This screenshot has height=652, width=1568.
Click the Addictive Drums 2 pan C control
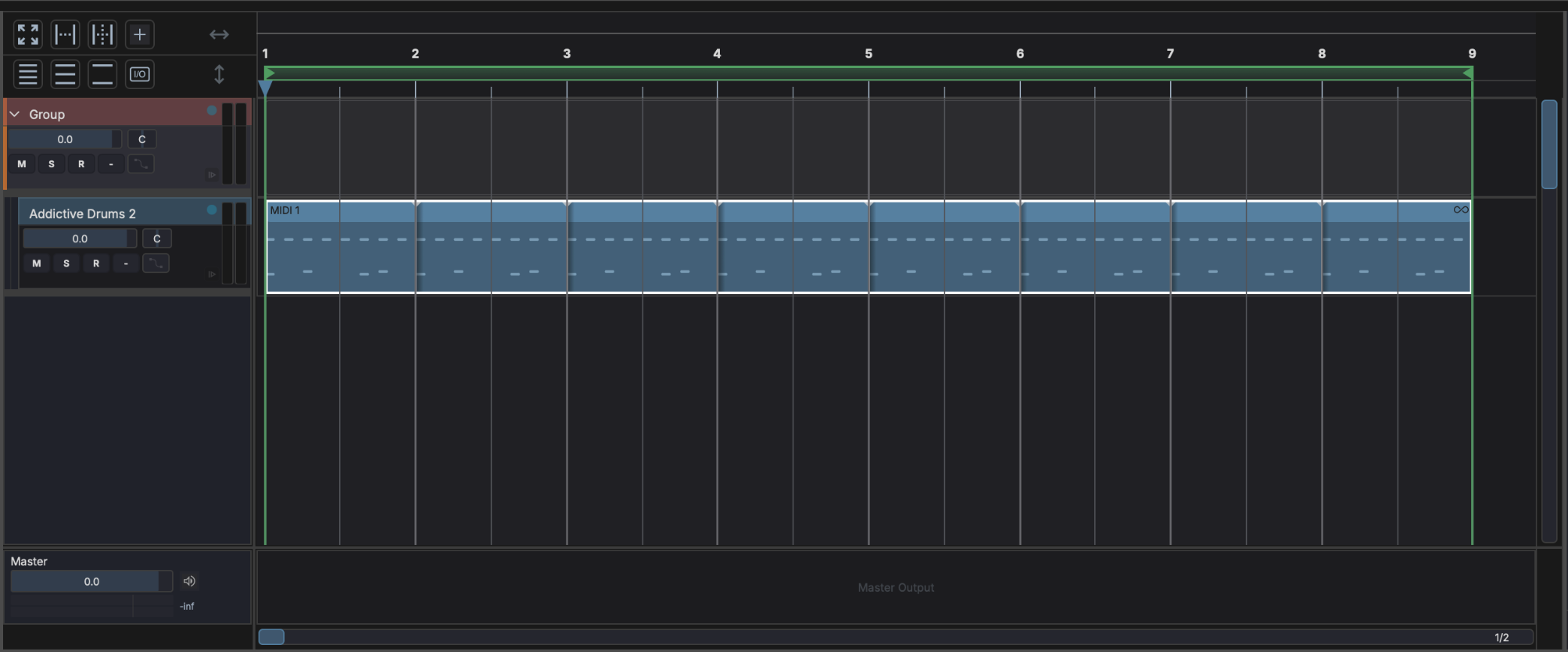click(156, 238)
